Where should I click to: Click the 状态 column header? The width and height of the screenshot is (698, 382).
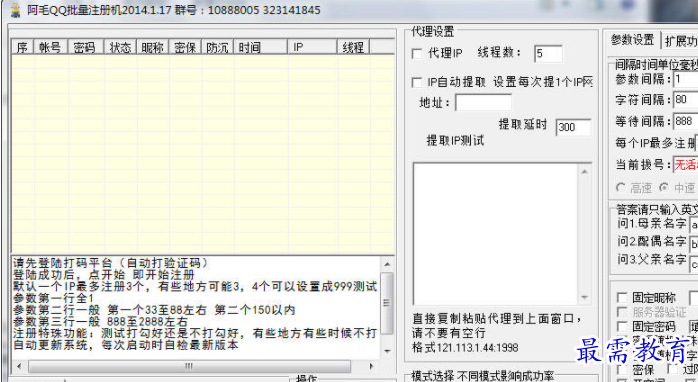[x=120, y=47]
